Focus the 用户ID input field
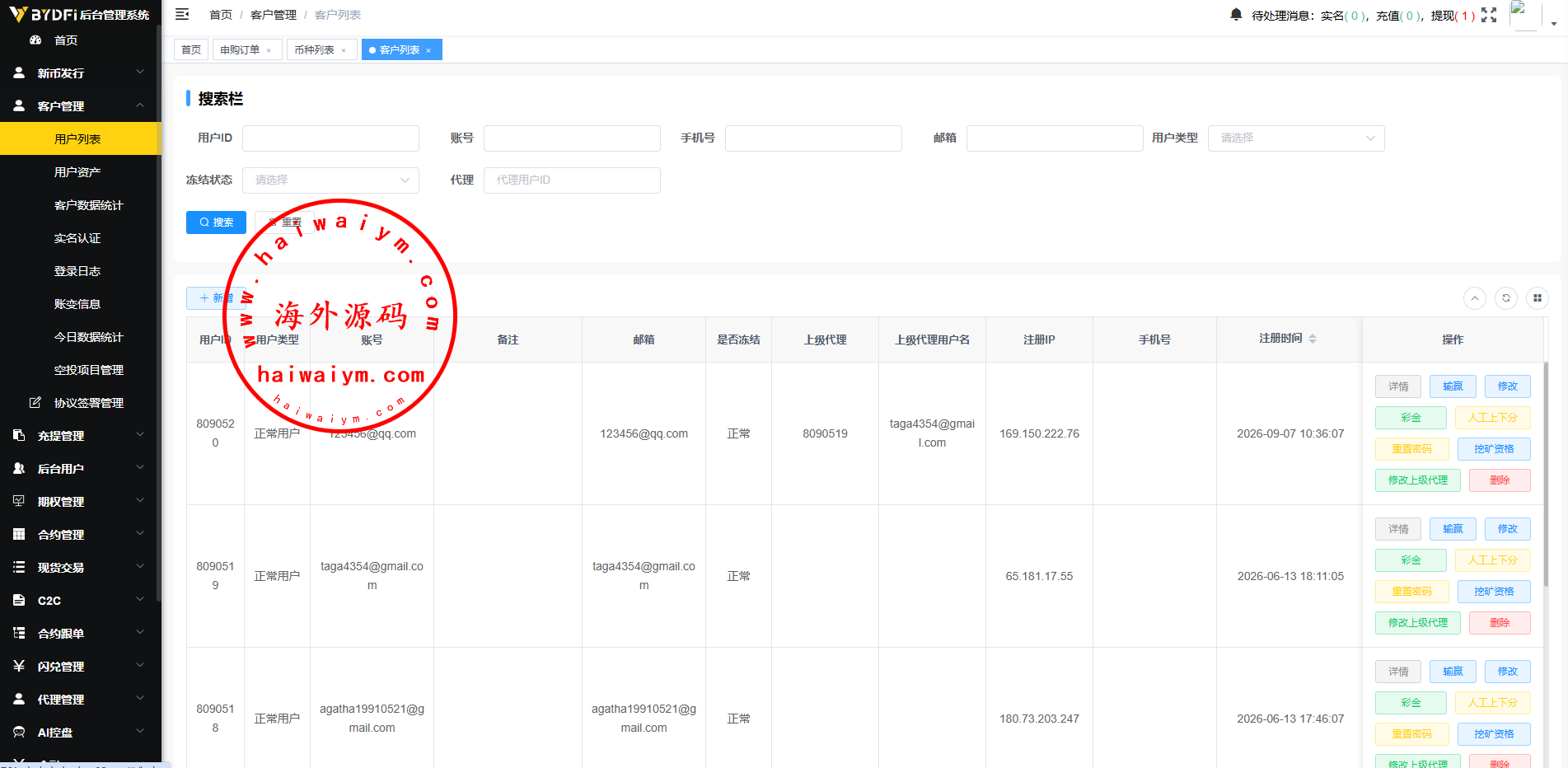 point(330,138)
